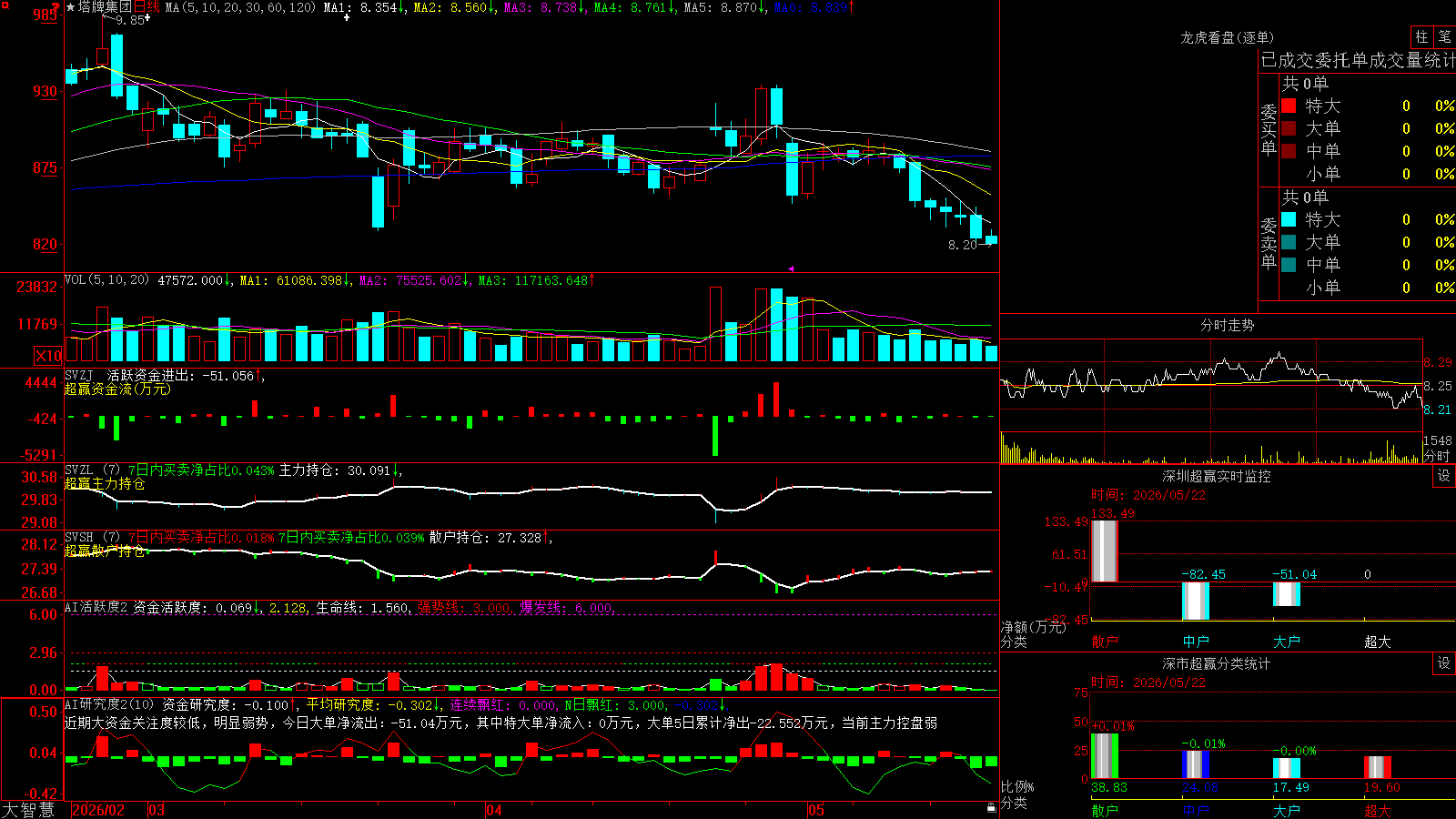This screenshot has width=1456, height=819.
Task: Click 中户 category in 深市超赢分类统计 chart
Action: [1196, 811]
